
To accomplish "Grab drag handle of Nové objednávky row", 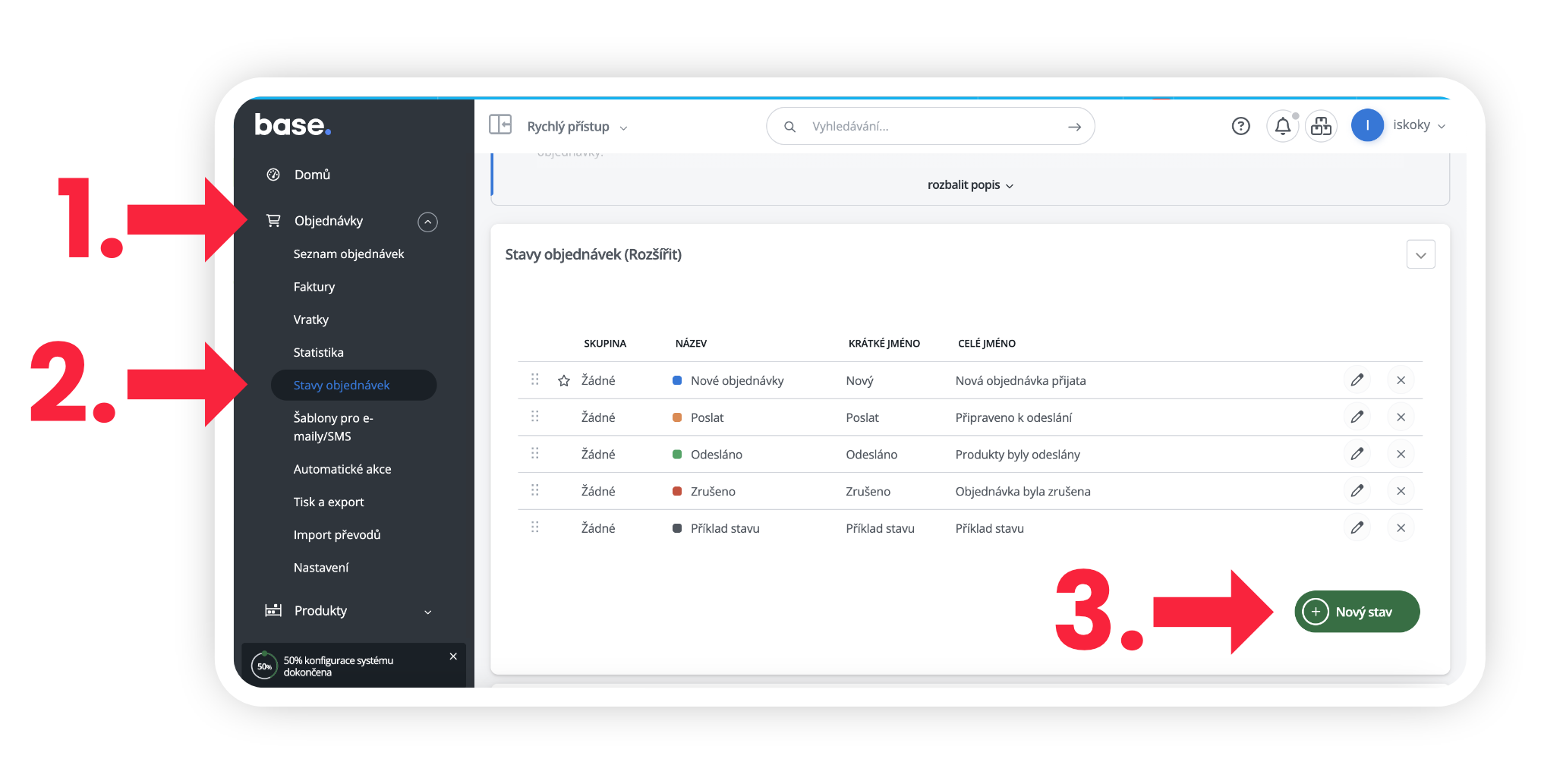I will 535,379.
